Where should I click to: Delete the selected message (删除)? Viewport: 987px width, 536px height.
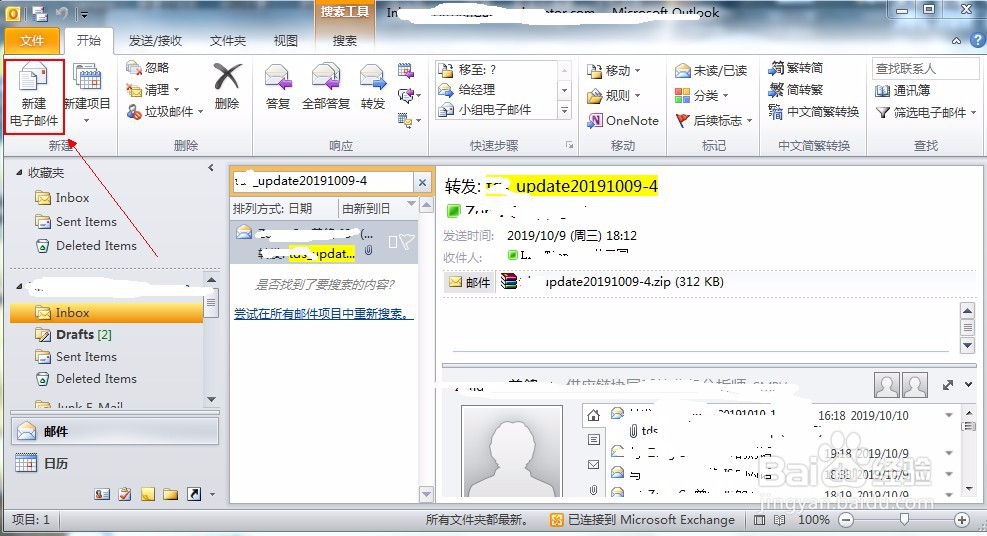227,87
